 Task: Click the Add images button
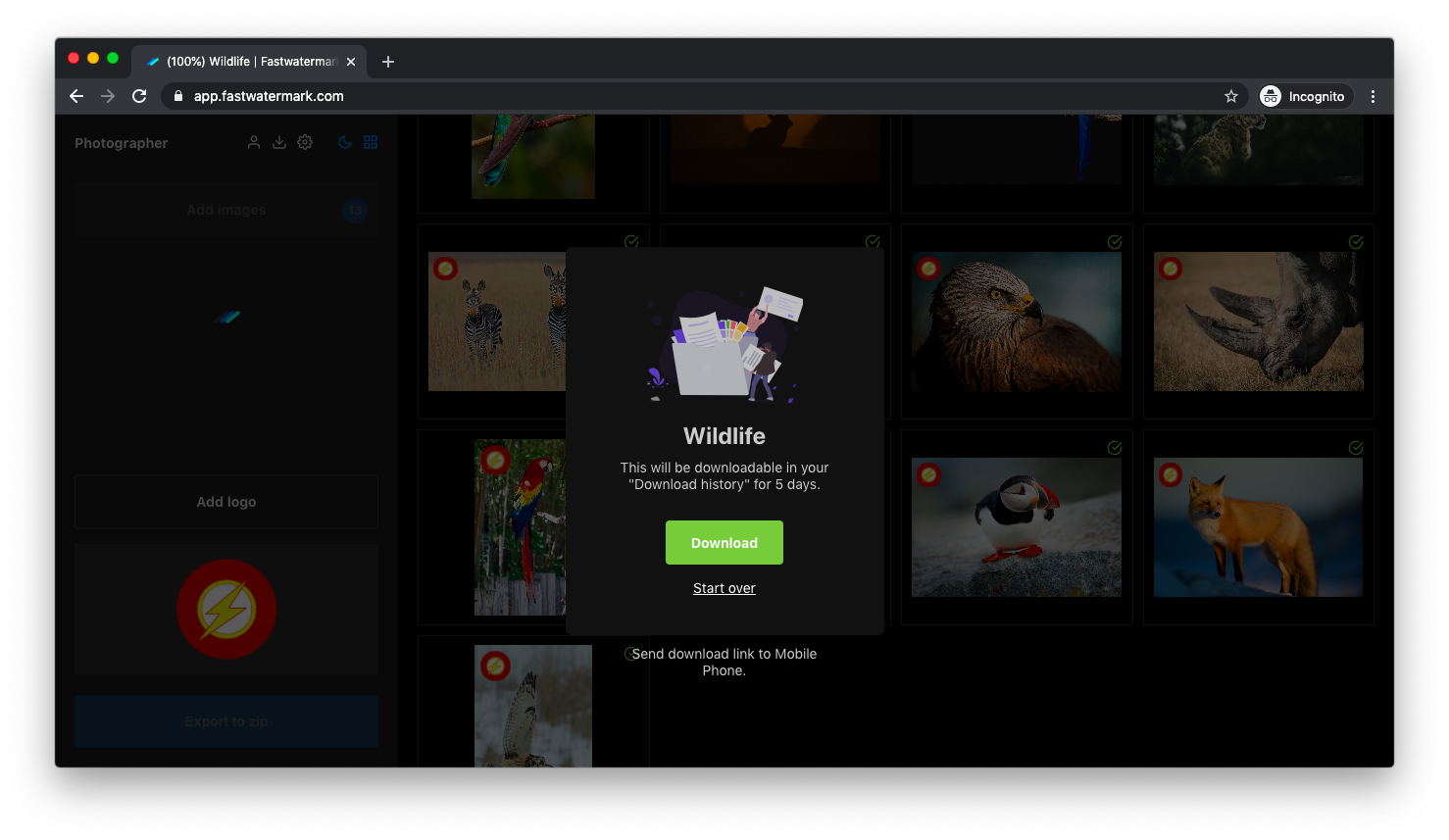coord(226,210)
